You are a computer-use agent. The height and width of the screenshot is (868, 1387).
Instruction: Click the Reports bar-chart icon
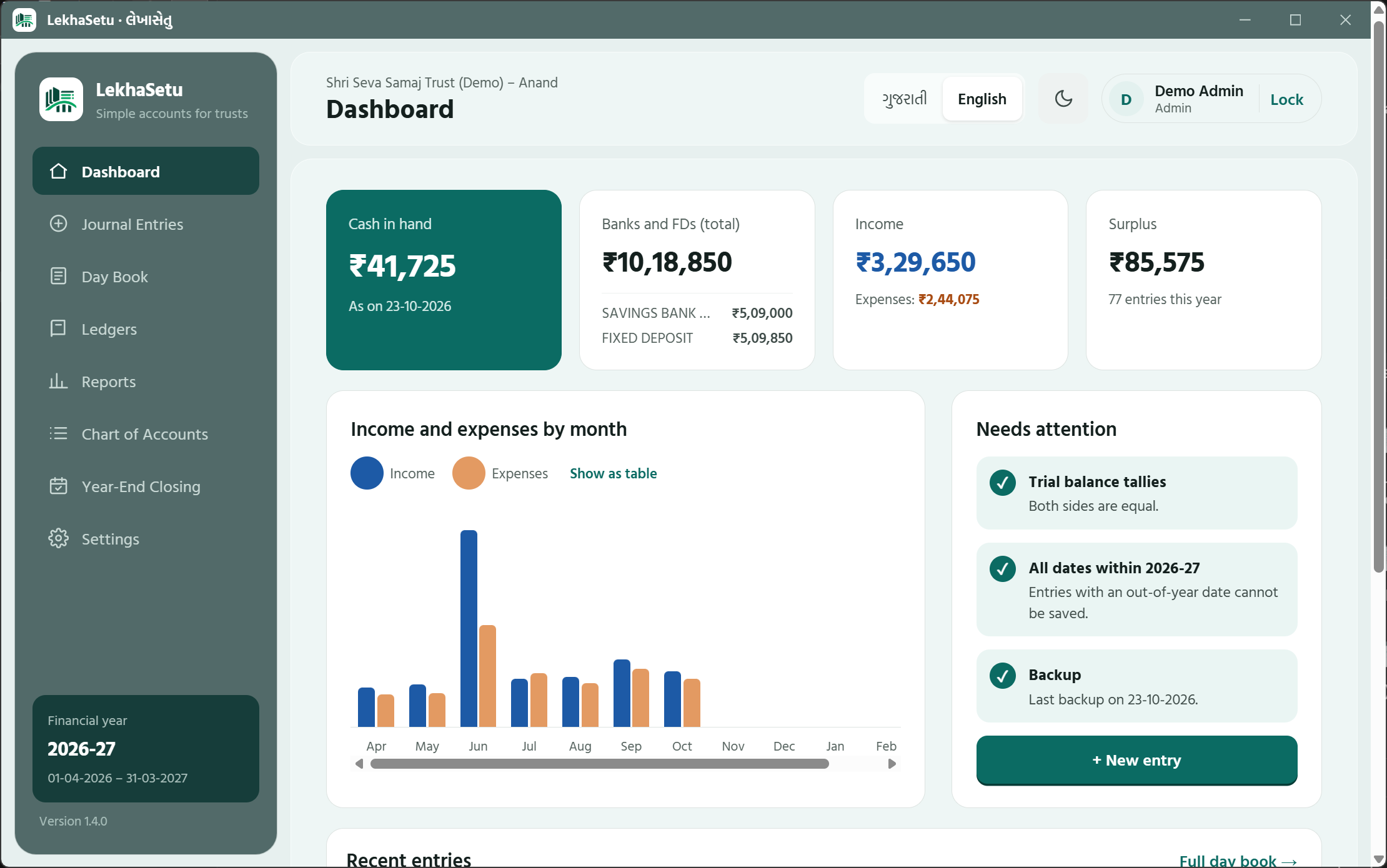(x=58, y=381)
